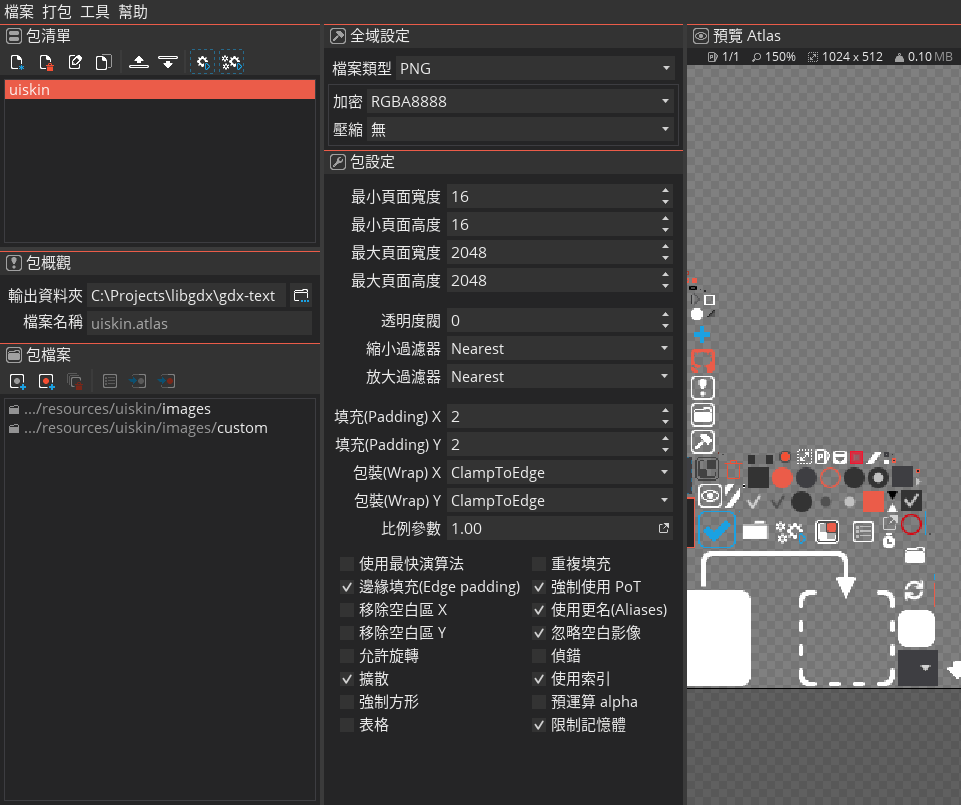Image resolution: width=961 pixels, height=805 pixels.
Task: Uncheck the 強制使用 PoT option
Action: [x=540, y=587]
